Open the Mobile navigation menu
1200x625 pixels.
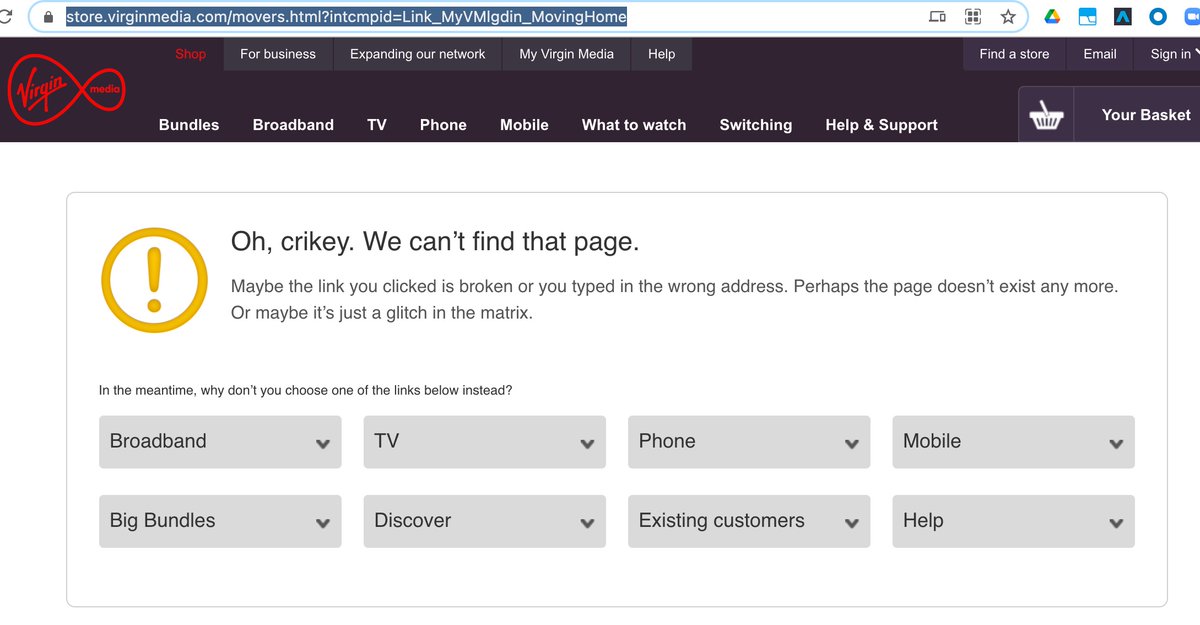pos(524,125)
